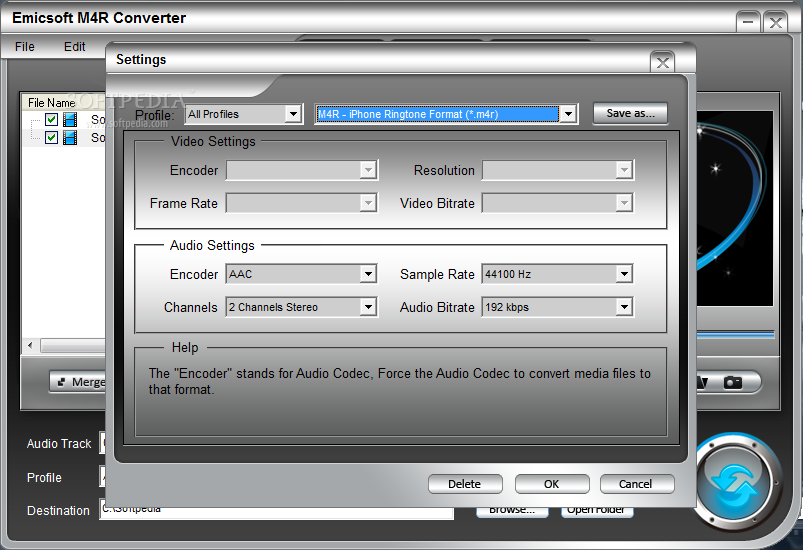Click the disabled Frame Rate dropdown
Screen dimensions: 803x550
302,203
